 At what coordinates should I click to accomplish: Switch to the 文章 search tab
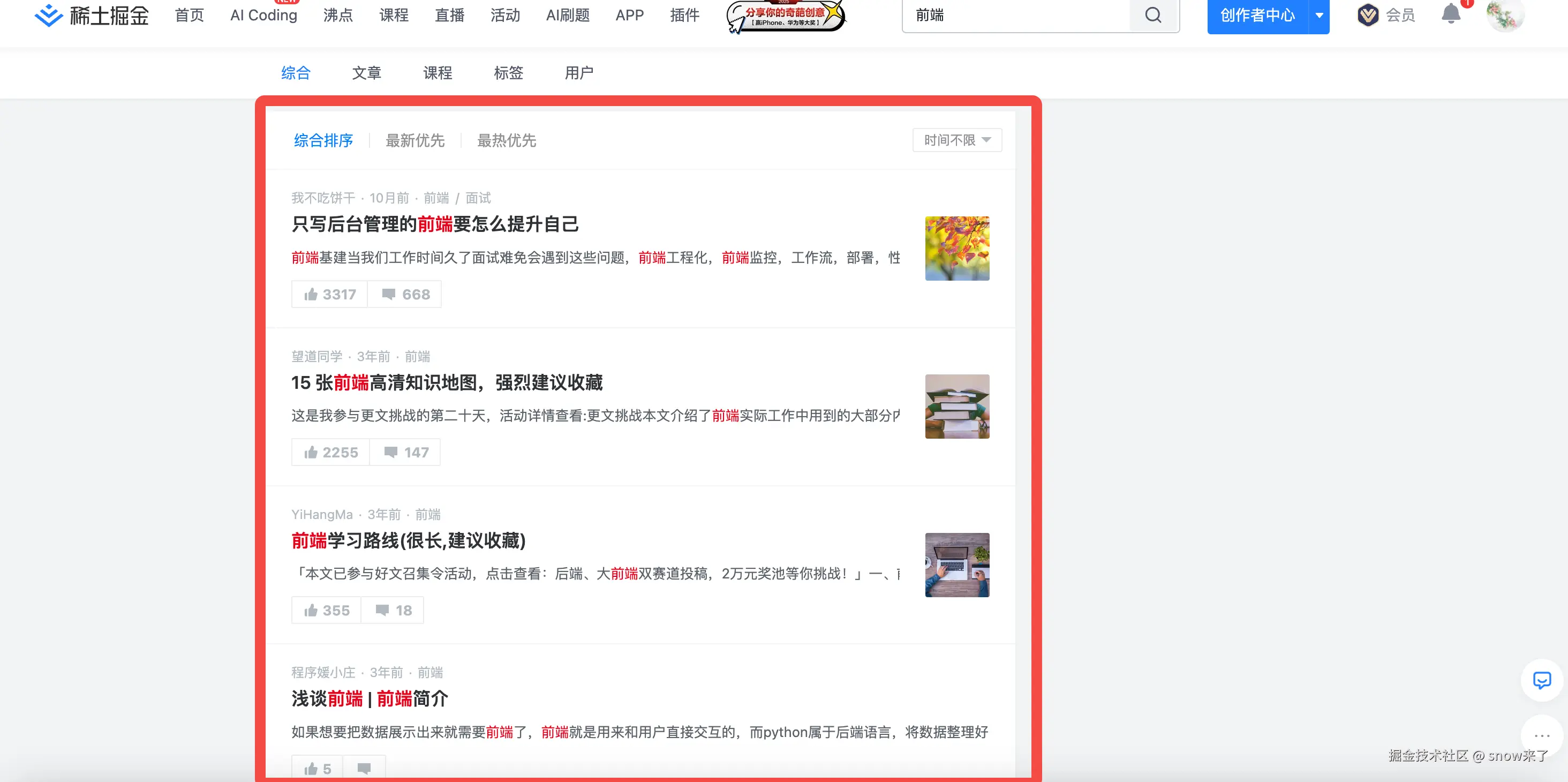click(366, 73)
